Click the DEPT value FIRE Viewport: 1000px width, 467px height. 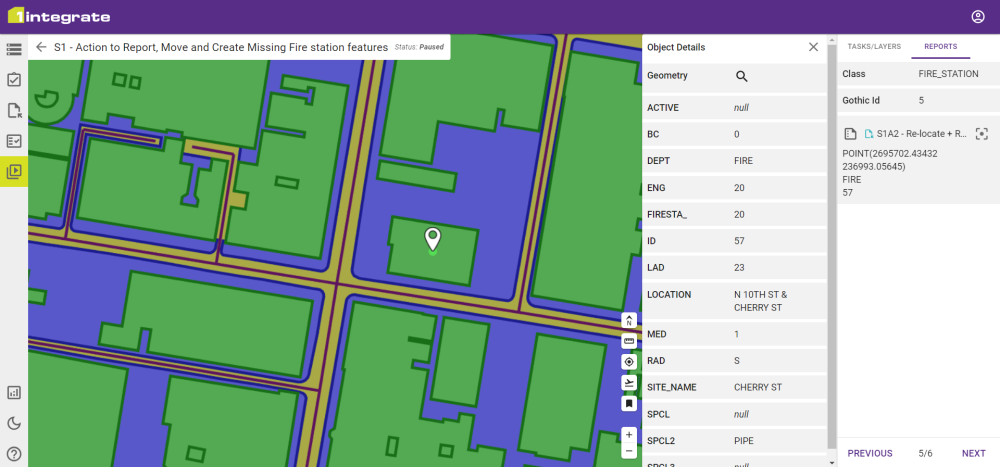743,161
